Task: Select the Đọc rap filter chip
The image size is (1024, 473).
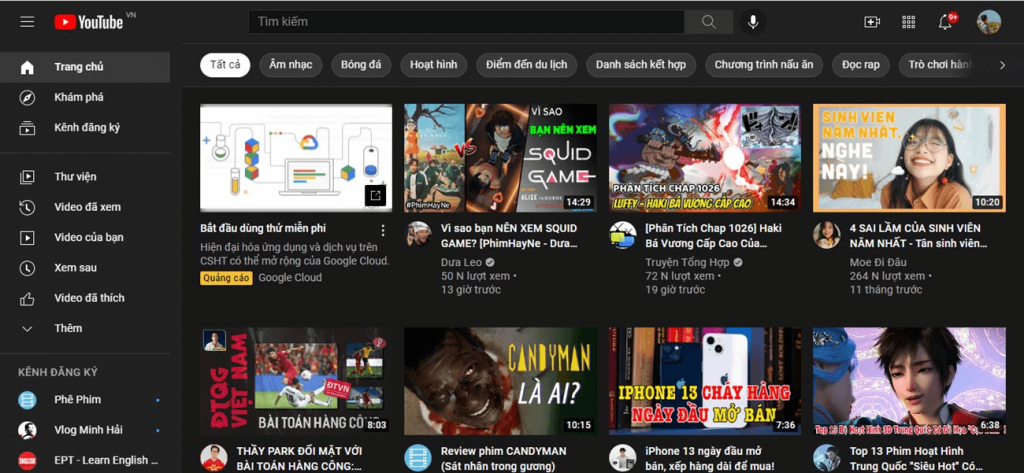Action: tap(861, 65)
